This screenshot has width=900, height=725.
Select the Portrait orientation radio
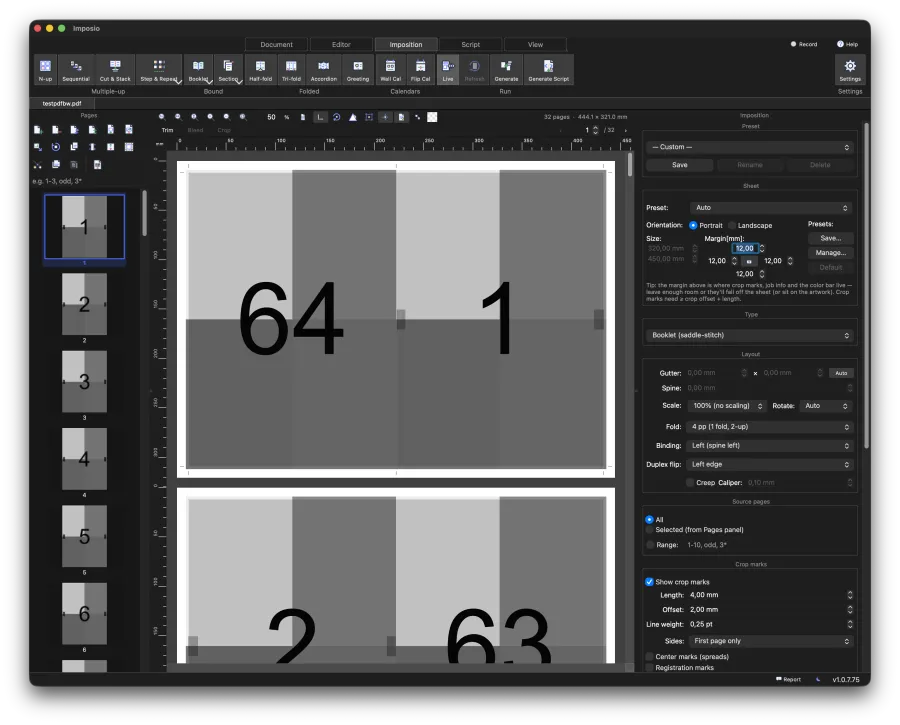coord(693,226)
